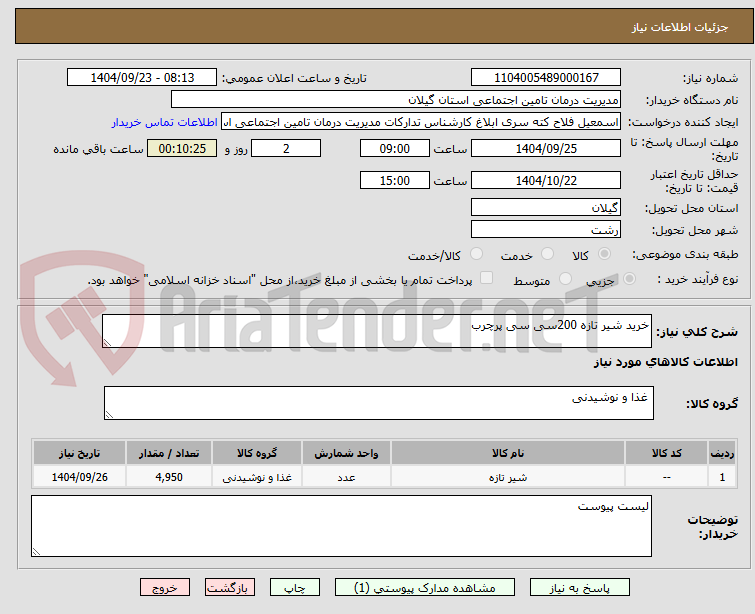This screenshot has height=614, width=755.
Task: Click the ایجاد کننده درخواست field
Action: [x=421, y=122]
